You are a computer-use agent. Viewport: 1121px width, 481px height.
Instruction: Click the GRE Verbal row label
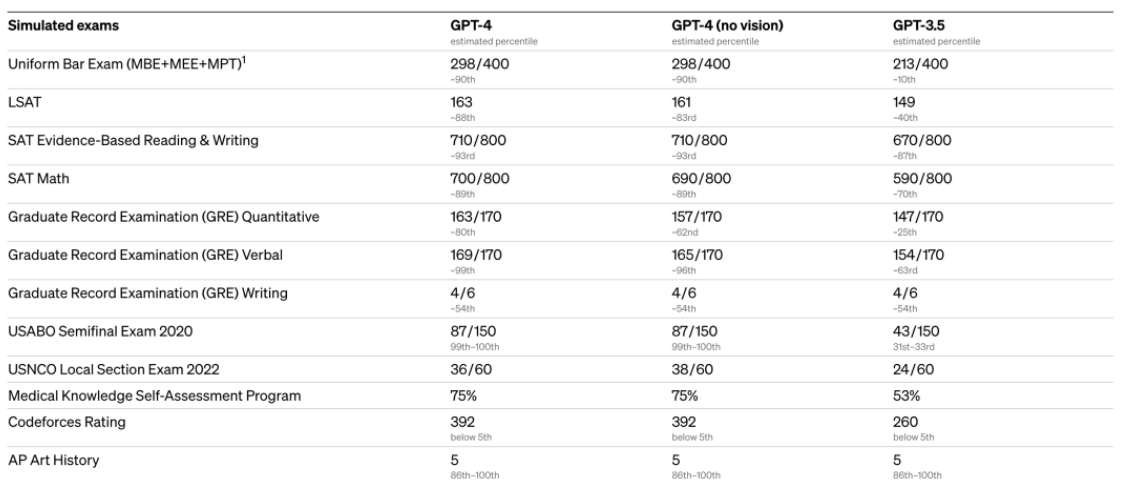click(x=145, y=256)
